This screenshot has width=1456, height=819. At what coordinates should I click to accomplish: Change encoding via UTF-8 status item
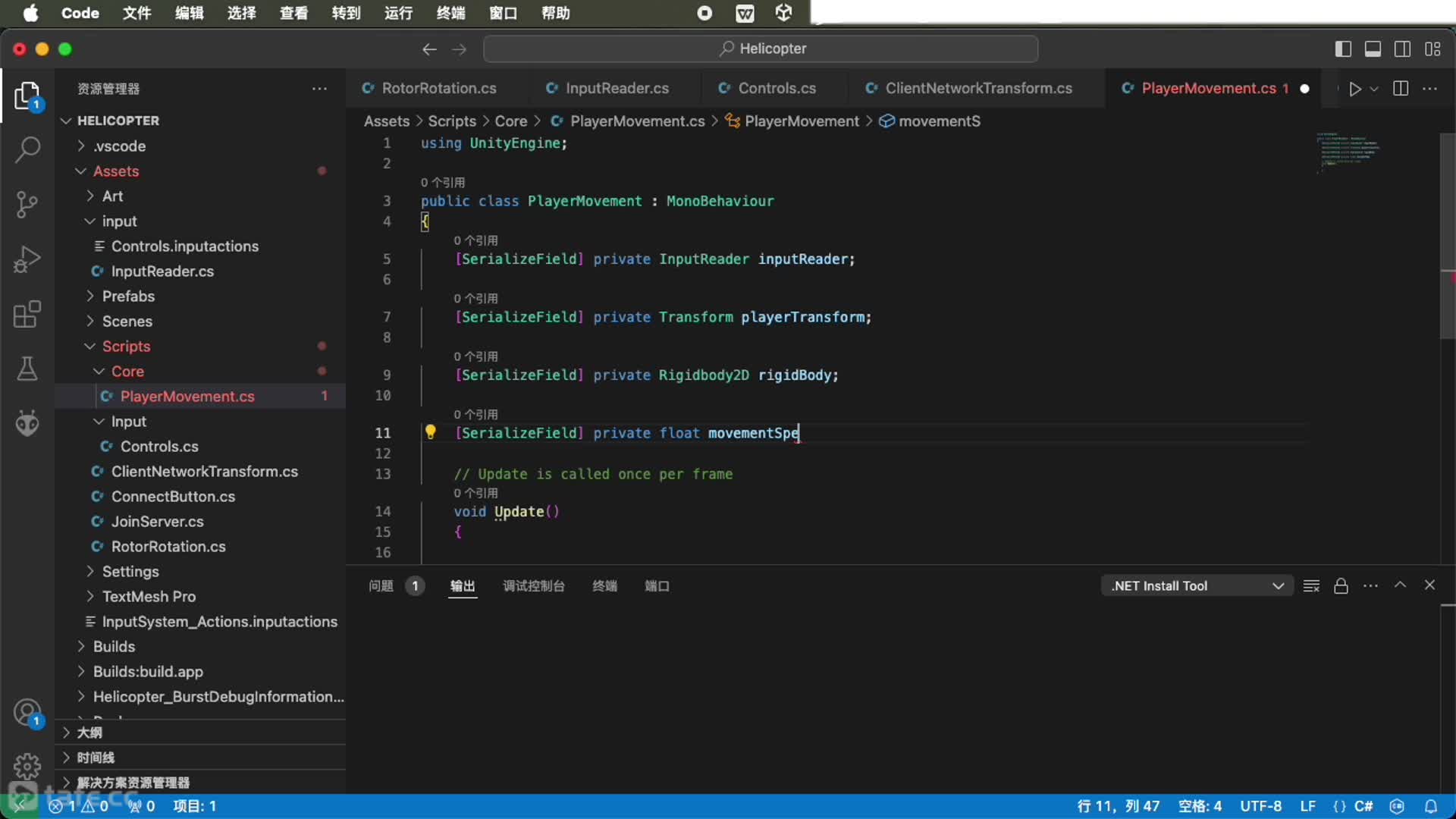click(x=1260, y=806)
